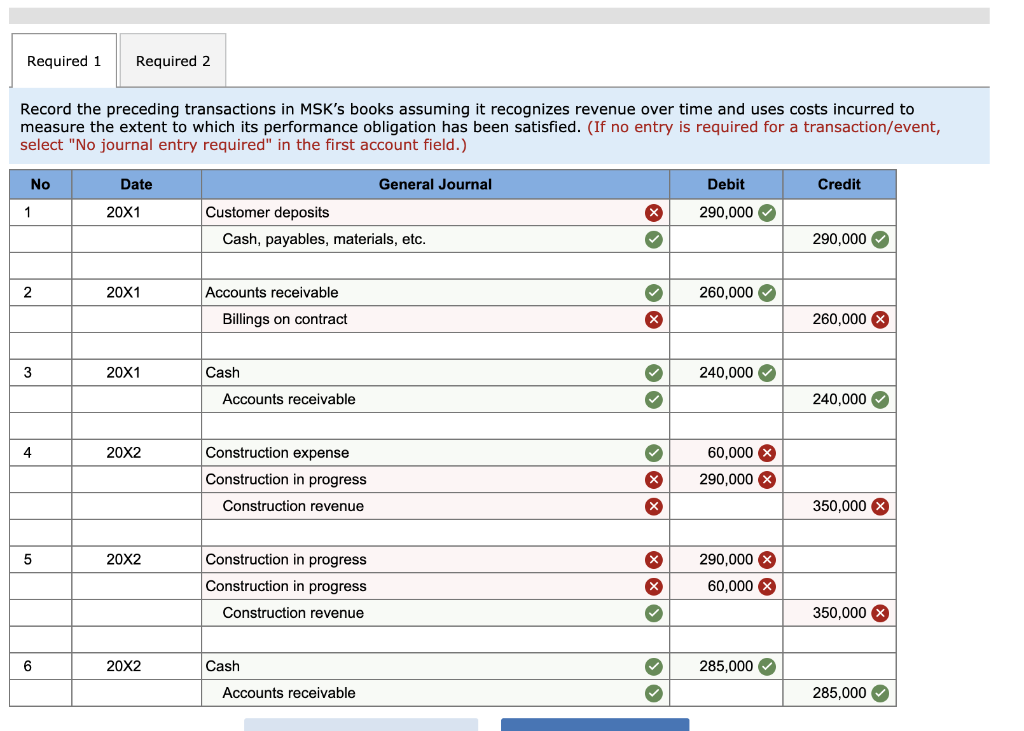Click green check beside Construction revenue in entry 5

pyautogui.click(x=653, y=612)
